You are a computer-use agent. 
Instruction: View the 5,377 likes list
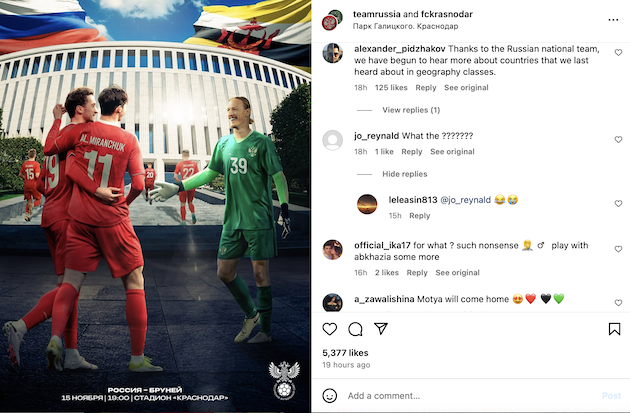pyautogui.click(x=345, y=353)
